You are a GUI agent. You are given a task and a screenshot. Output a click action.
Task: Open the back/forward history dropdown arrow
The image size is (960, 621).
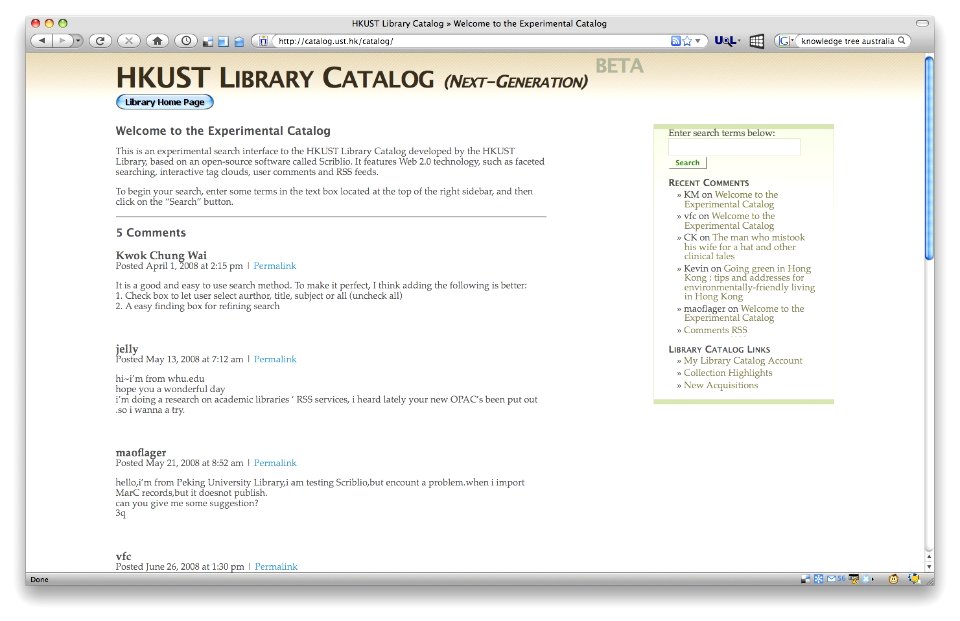(77, 41)
